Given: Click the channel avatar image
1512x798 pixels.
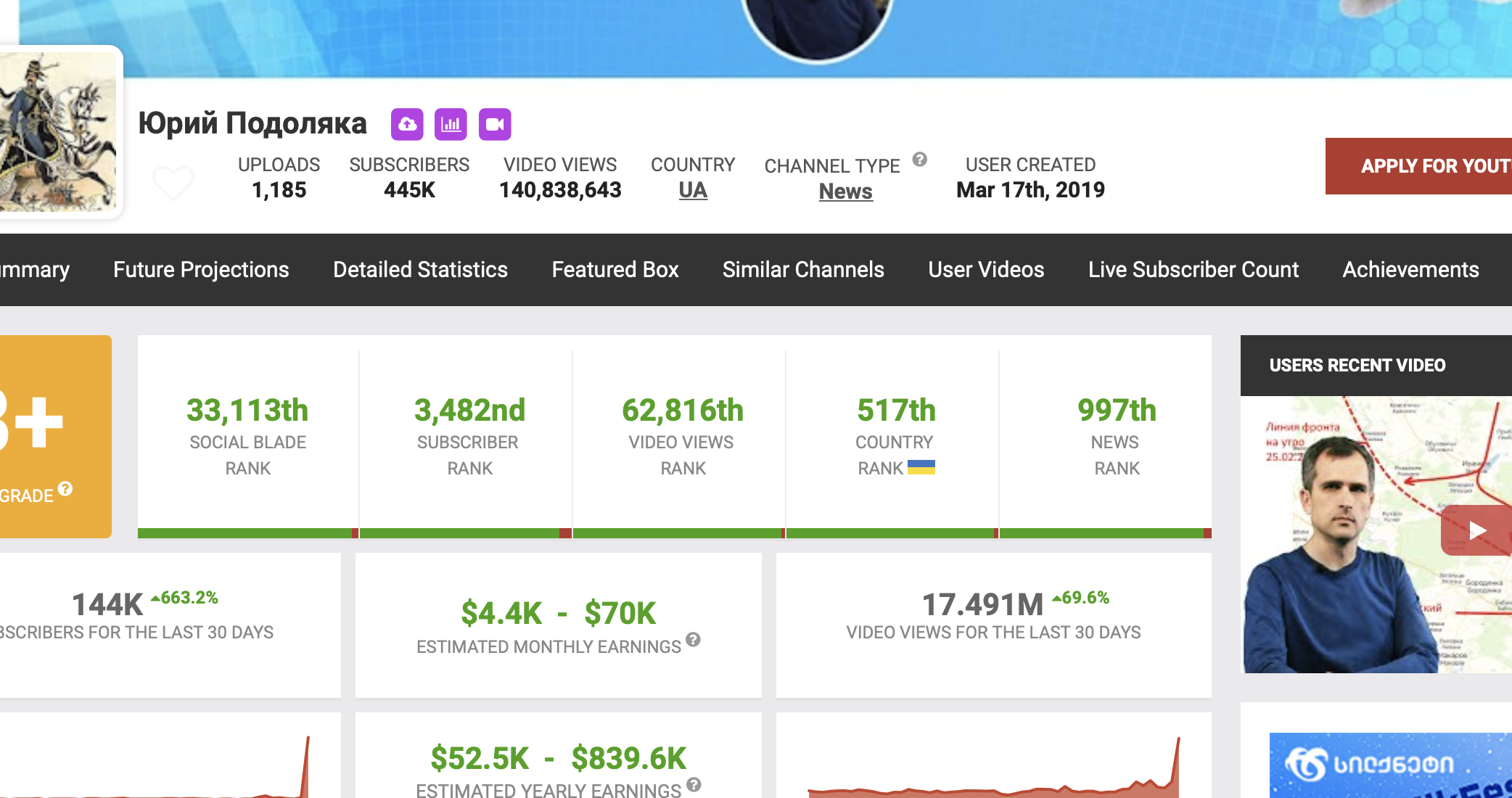Looking at the screenshot, I should point(58,131).
